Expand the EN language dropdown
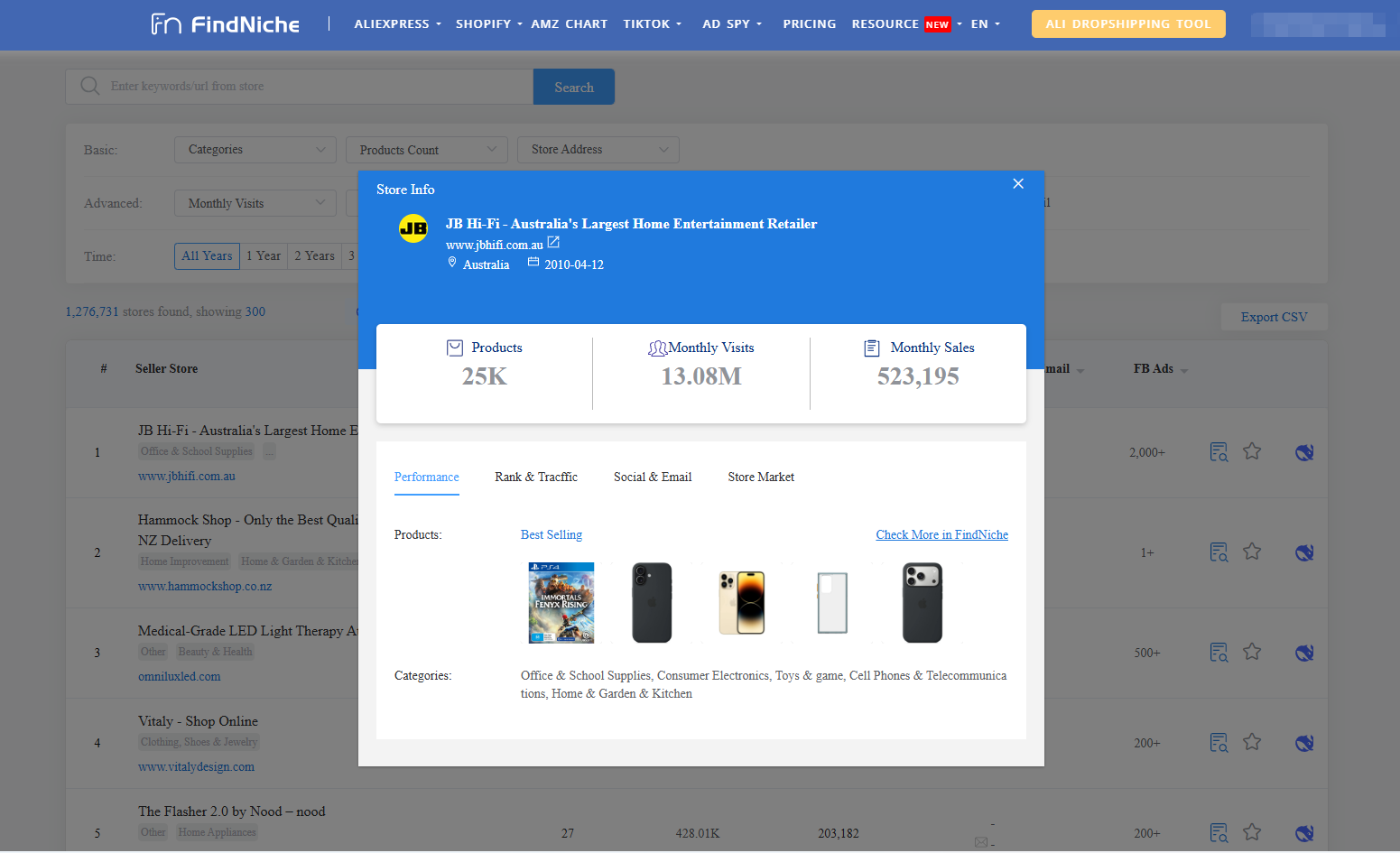 985,23
